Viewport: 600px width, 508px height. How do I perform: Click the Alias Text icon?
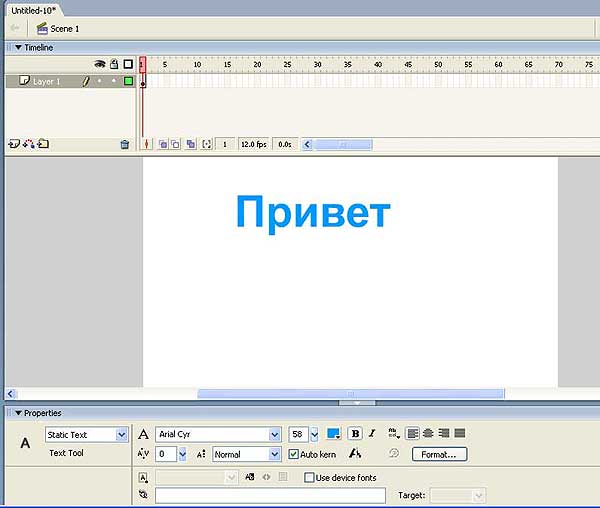355,453
